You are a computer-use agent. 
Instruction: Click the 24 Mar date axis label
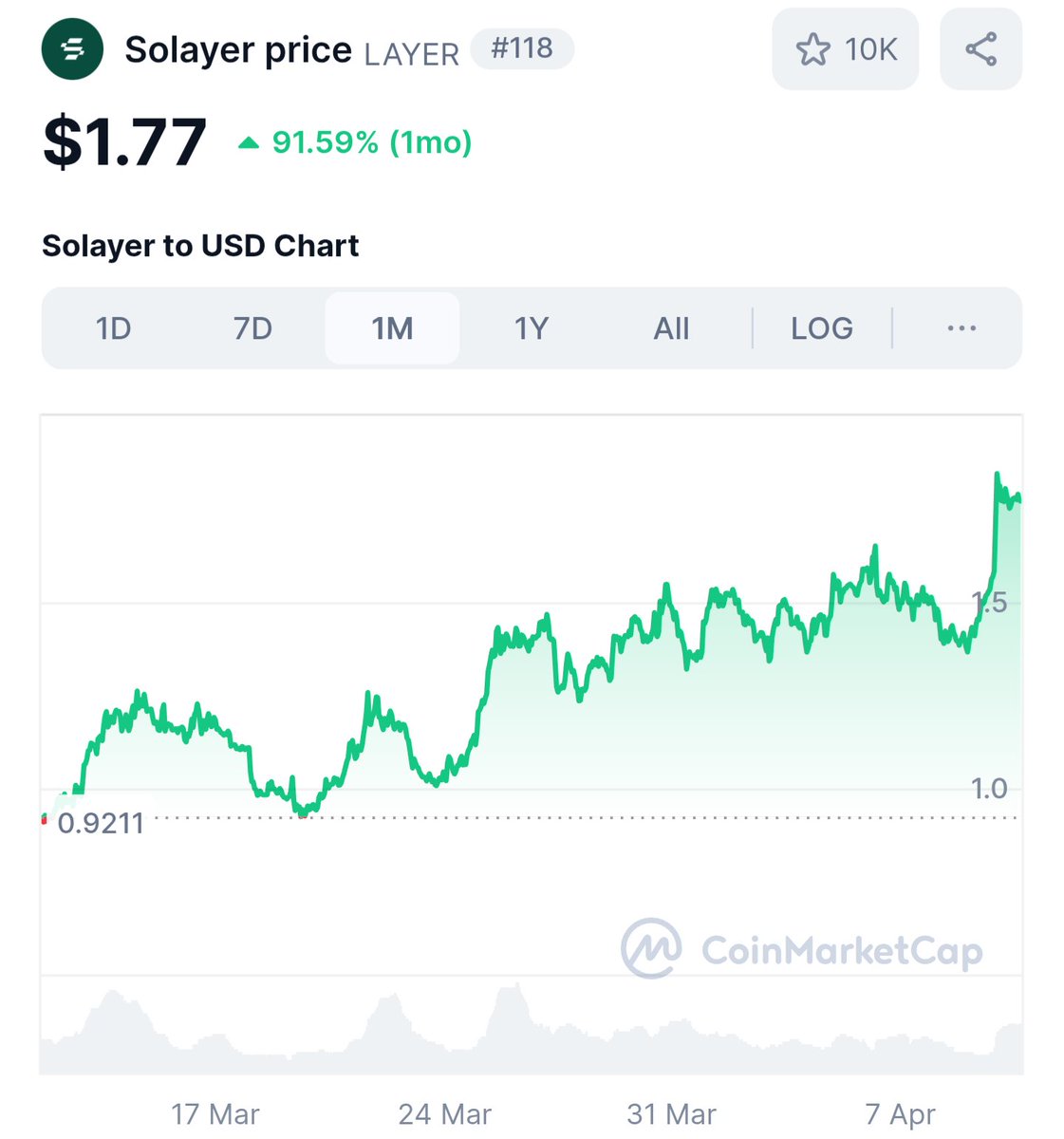coord(445,1113)
